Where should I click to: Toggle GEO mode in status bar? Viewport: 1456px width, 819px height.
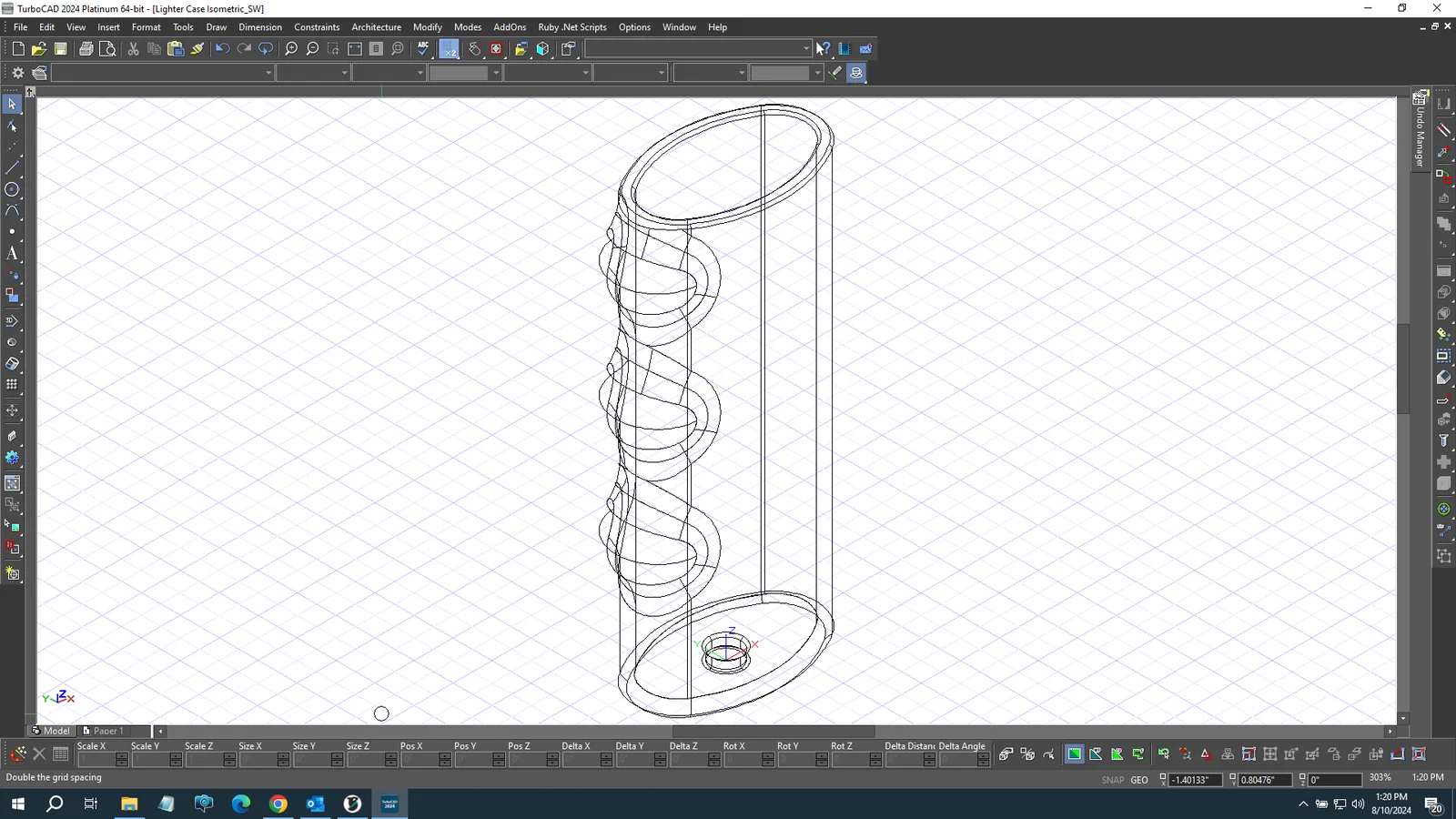coord(1139,780)
